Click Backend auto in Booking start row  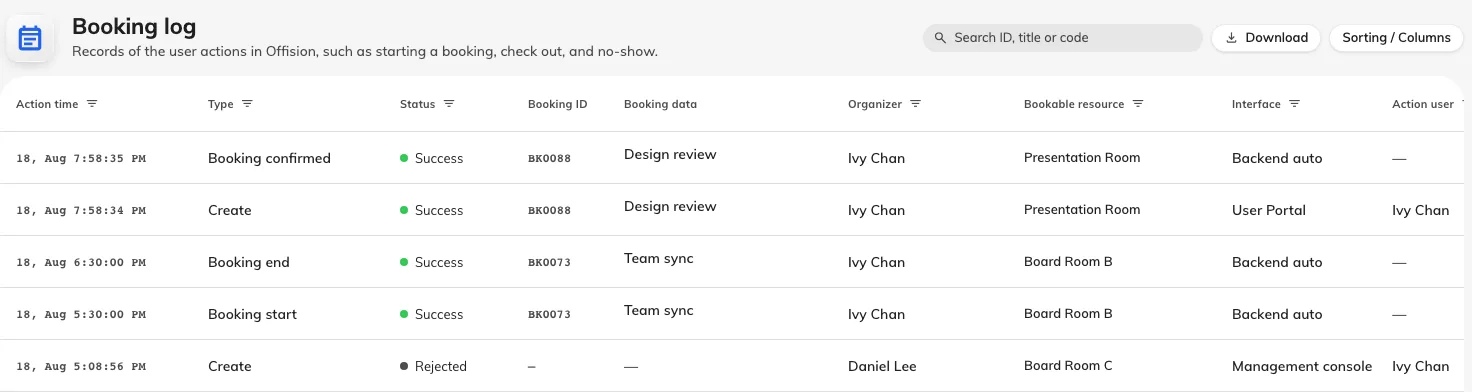pos(1277,314)
